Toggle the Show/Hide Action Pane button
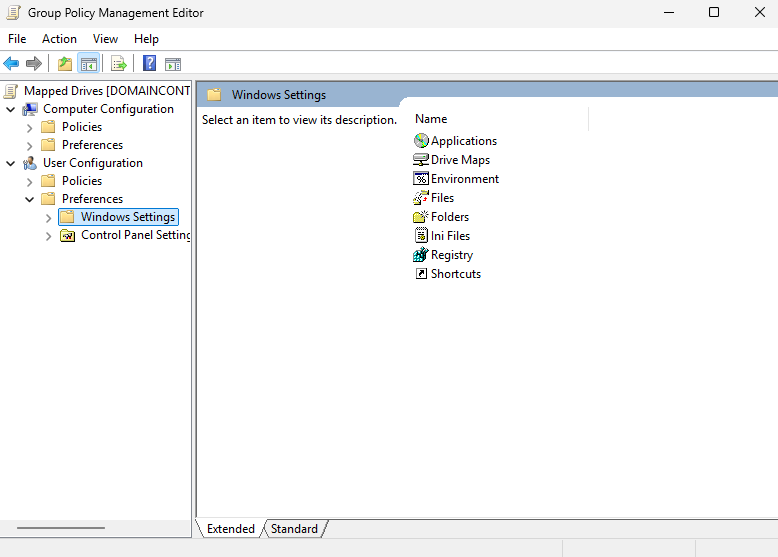 coord(173,64)
